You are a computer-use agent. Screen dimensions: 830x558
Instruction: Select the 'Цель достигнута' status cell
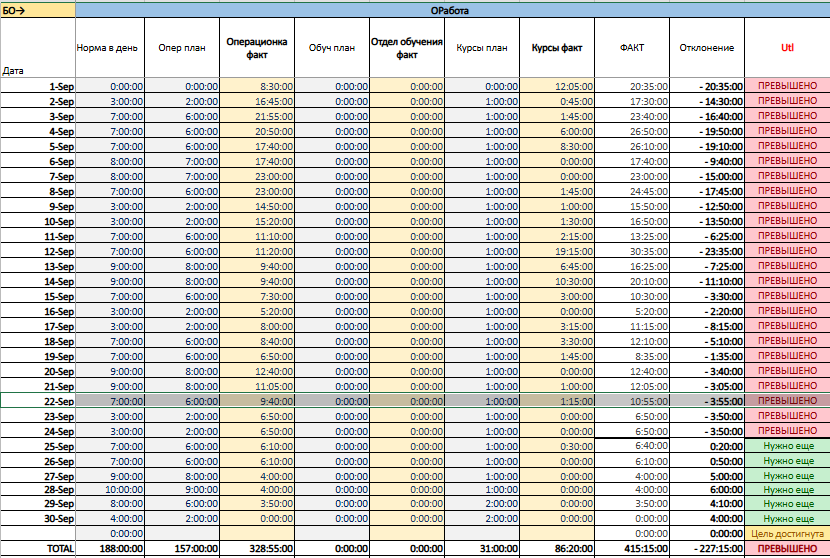(787, 534)
